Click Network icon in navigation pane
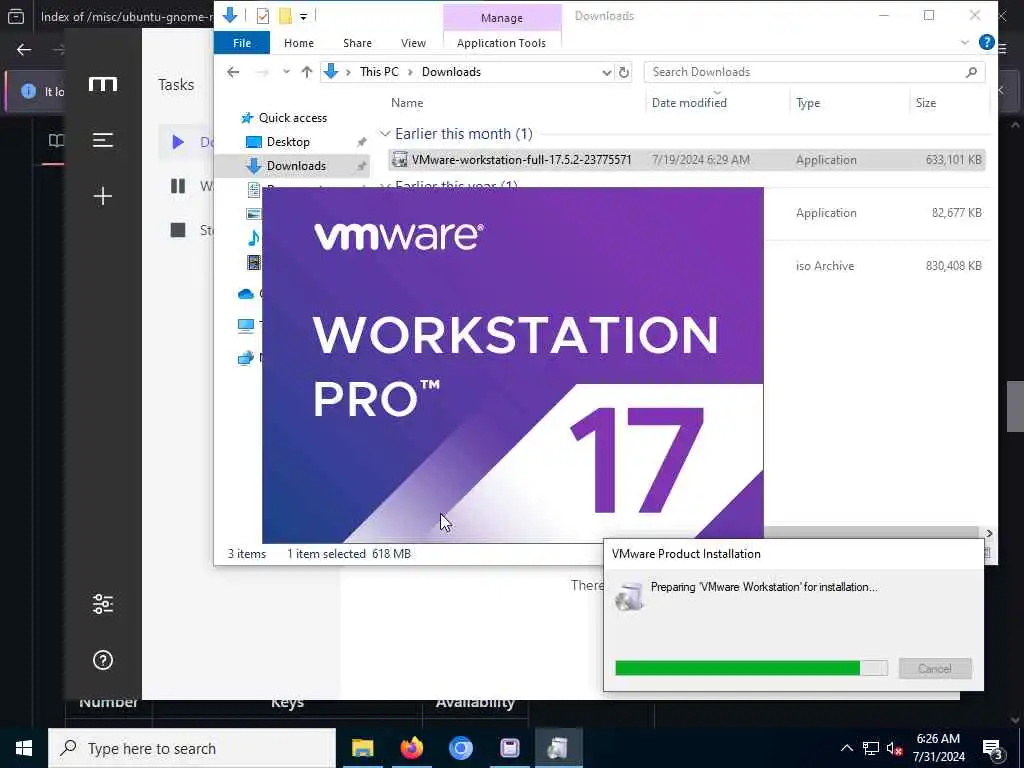 click(x=246, y=358)
